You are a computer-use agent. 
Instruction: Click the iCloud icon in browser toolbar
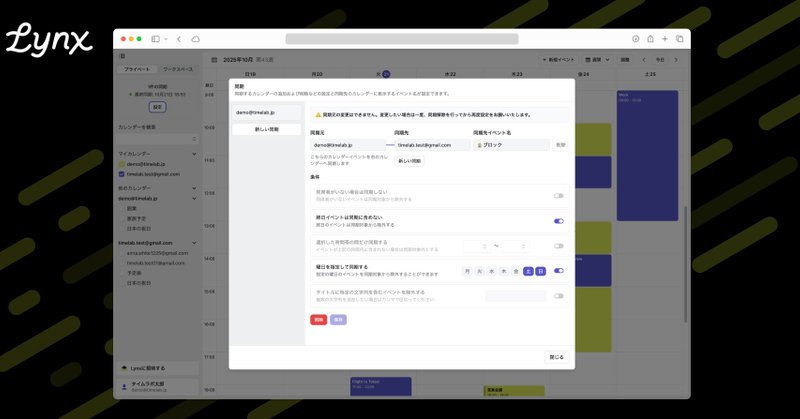point(195,39)
